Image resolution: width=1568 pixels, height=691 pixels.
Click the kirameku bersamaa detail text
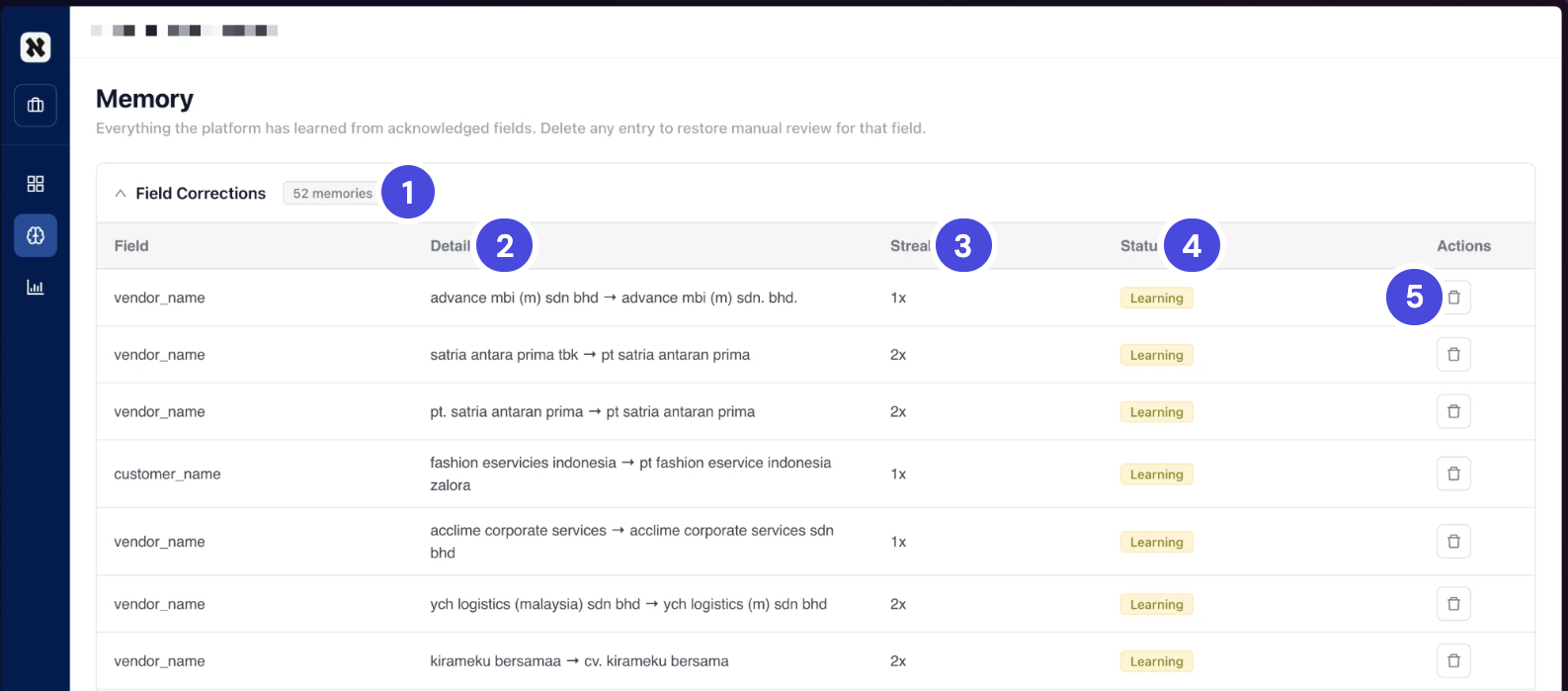pyautogui.click(x=579, y=661)
